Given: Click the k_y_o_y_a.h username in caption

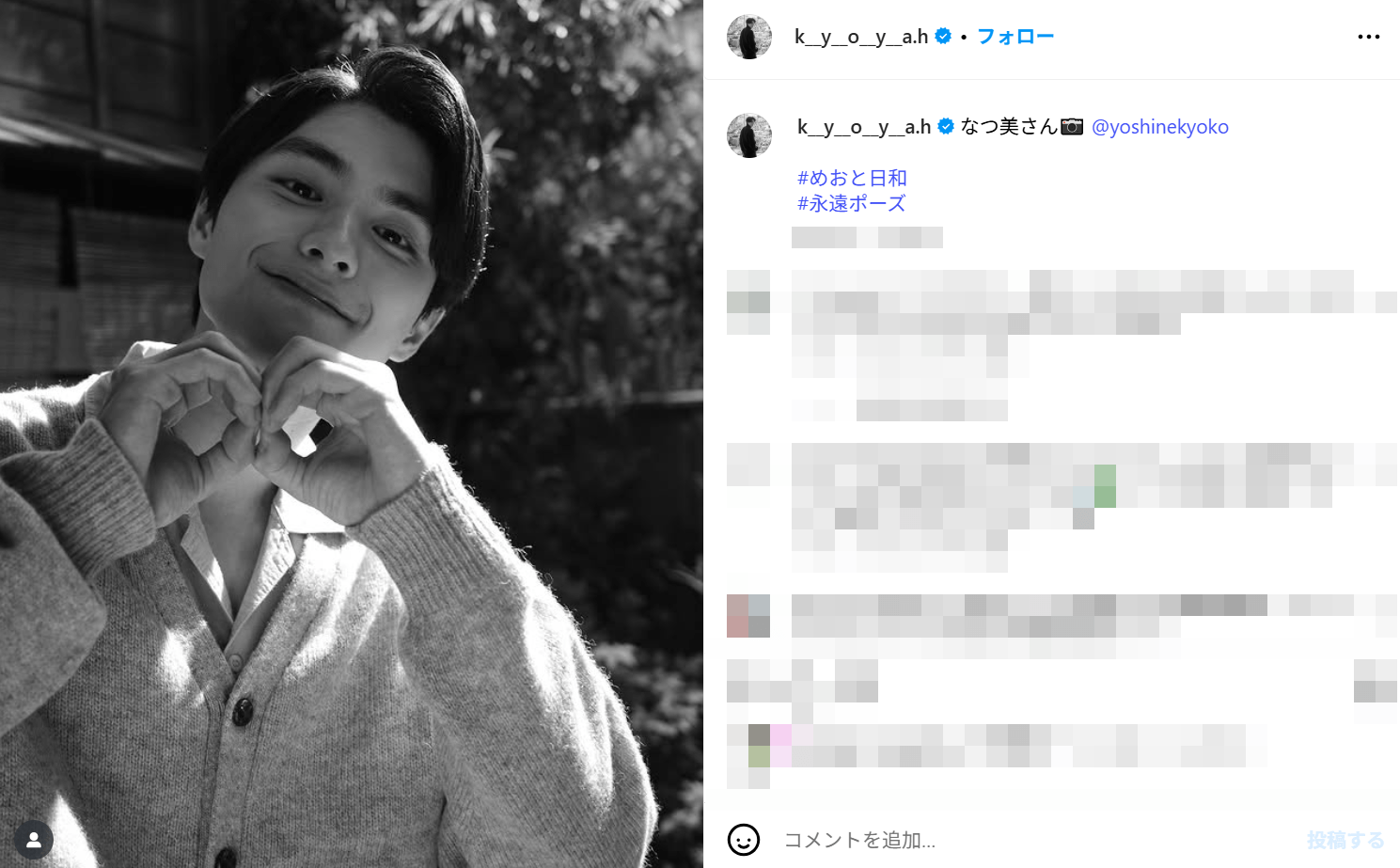Looking at the screenshot, I should [864, 127].
